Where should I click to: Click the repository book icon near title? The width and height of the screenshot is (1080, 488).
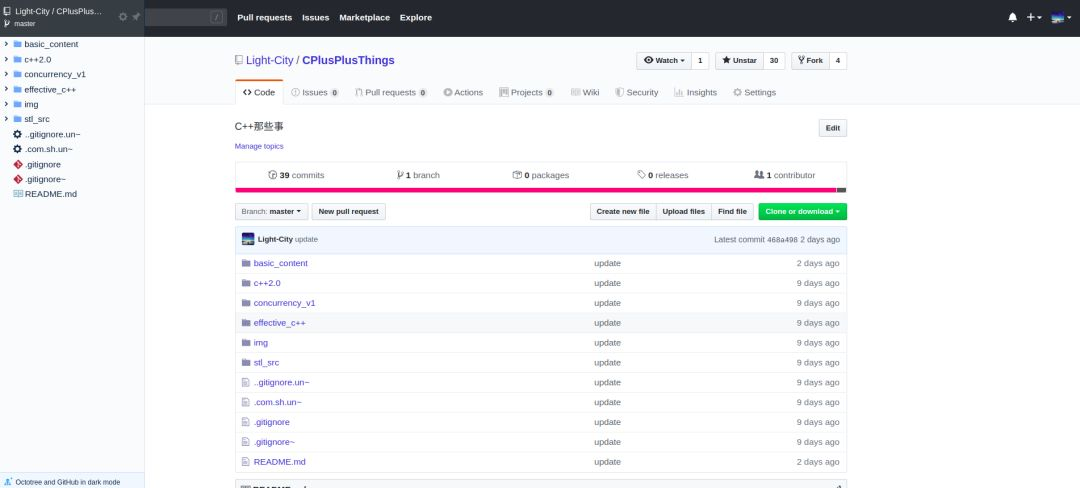[x=239, y=61]
